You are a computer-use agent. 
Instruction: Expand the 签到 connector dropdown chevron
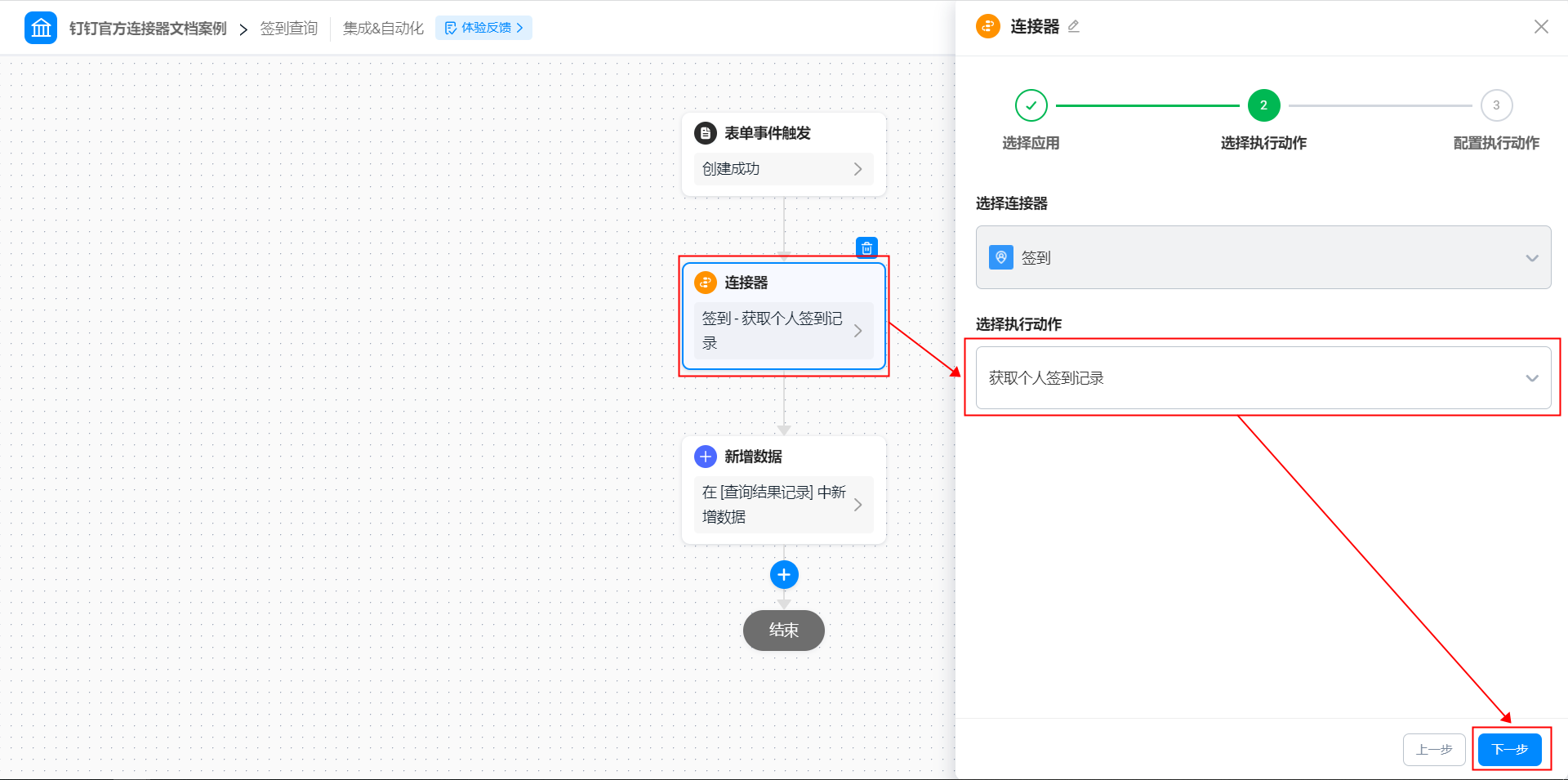click(x=1532, y=258)
